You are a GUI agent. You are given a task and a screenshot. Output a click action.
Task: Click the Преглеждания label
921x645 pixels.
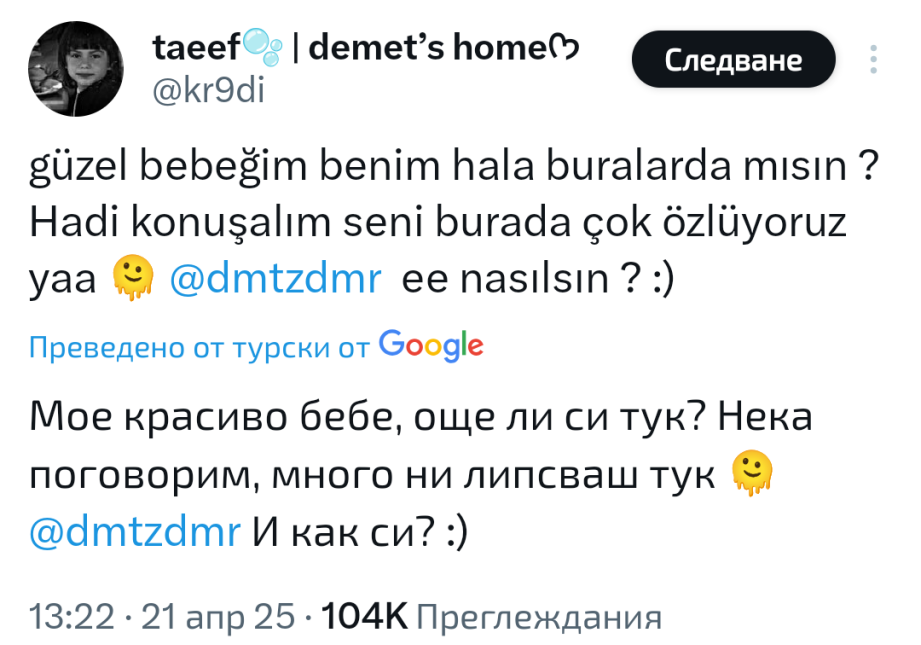point(538,616)
